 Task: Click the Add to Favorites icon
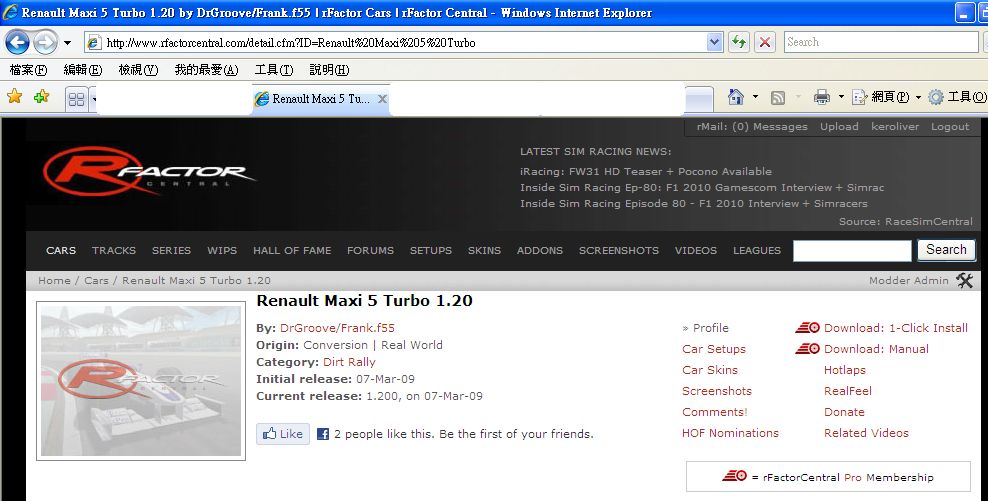coord(41,97)
